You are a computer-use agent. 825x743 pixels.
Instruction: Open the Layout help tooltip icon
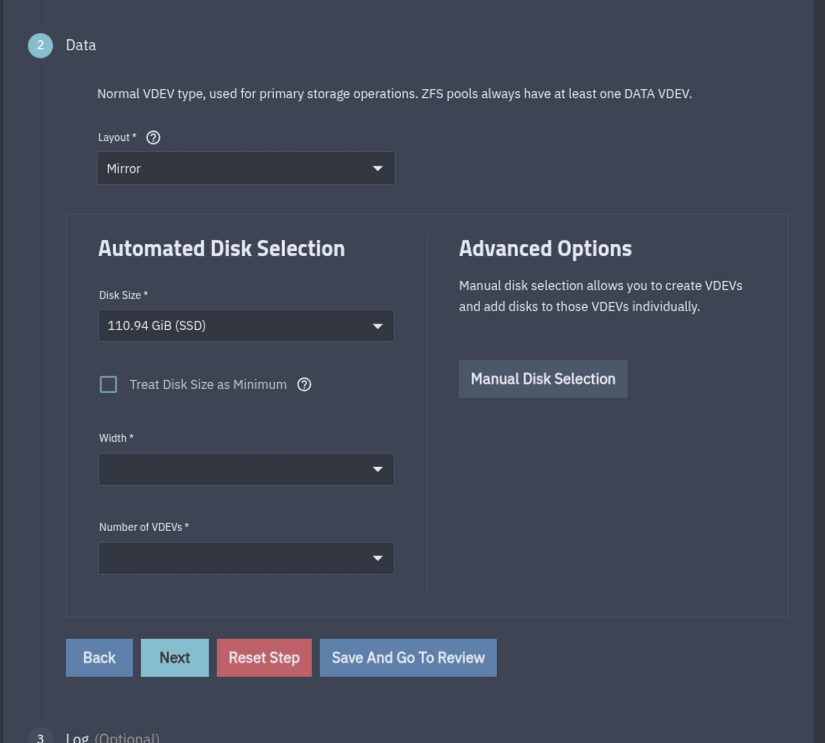click(x=153, y=137)
